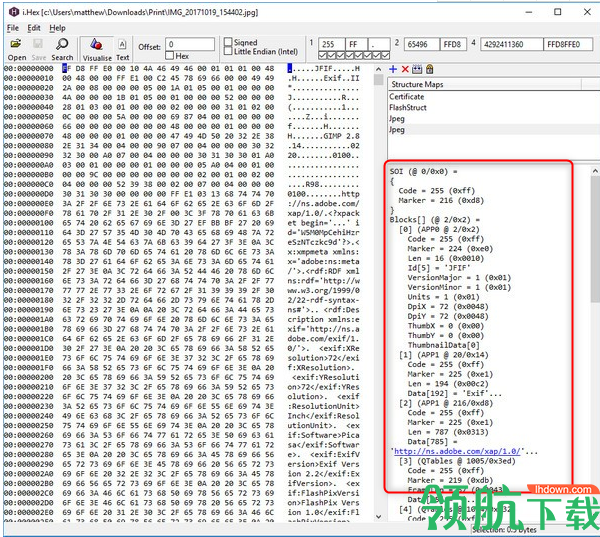This screenshot has height=537, width=600.
Task: Switch to the Text view icon
Action: (122, 50)
